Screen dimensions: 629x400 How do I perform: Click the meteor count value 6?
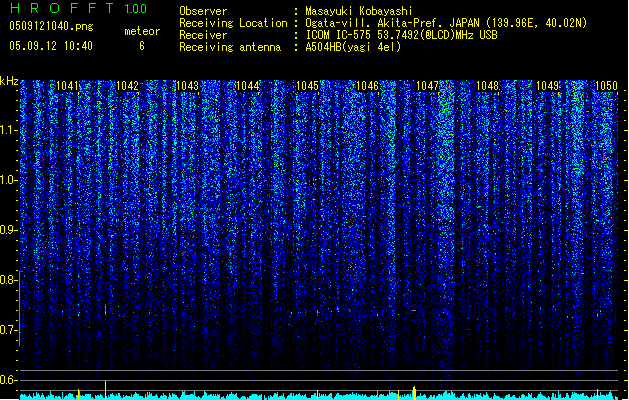click(x=142, y=46)
